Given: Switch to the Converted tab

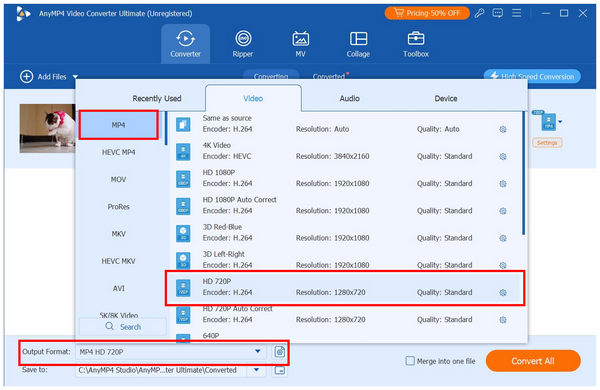Looking at the screenshot, I should 329,77.
